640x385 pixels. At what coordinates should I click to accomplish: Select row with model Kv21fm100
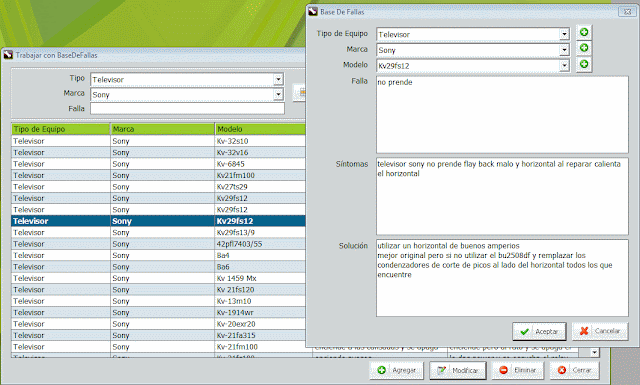coord(158,175)
